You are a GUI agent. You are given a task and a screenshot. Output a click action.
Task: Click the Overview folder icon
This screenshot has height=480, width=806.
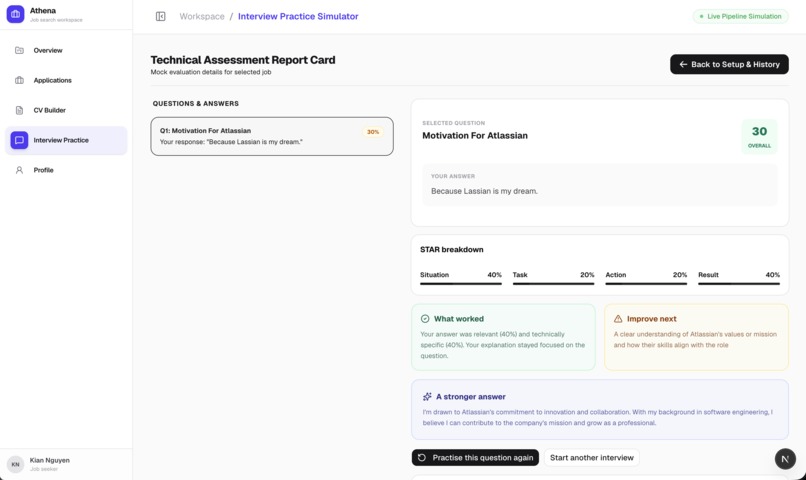point(19,50)
